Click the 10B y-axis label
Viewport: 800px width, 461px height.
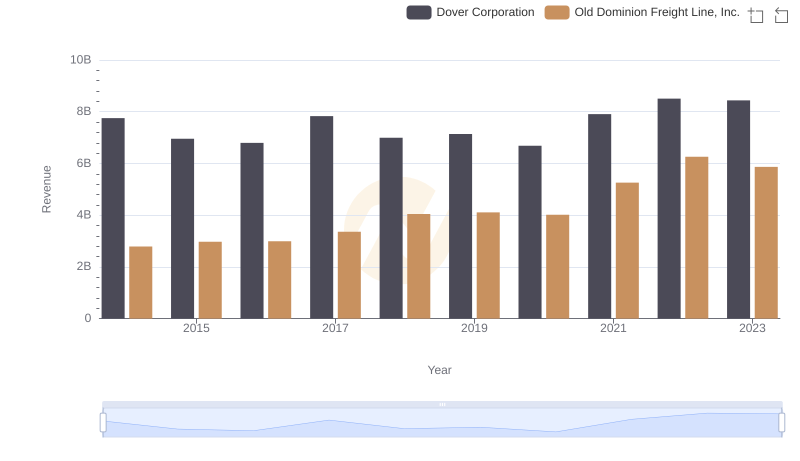[81, 60]
